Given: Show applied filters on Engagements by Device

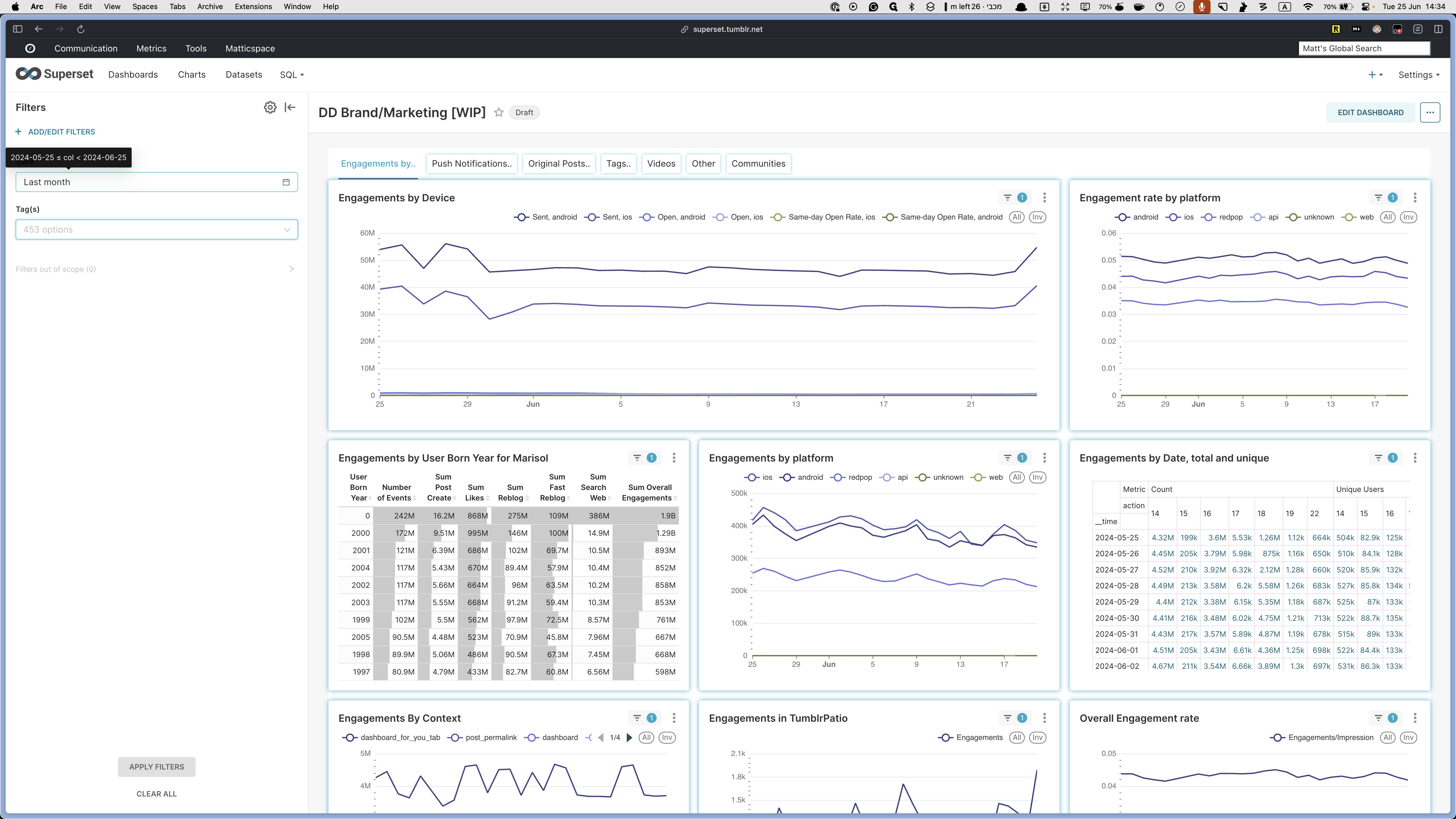Looking at the screenshot, I should (1015, 197).
